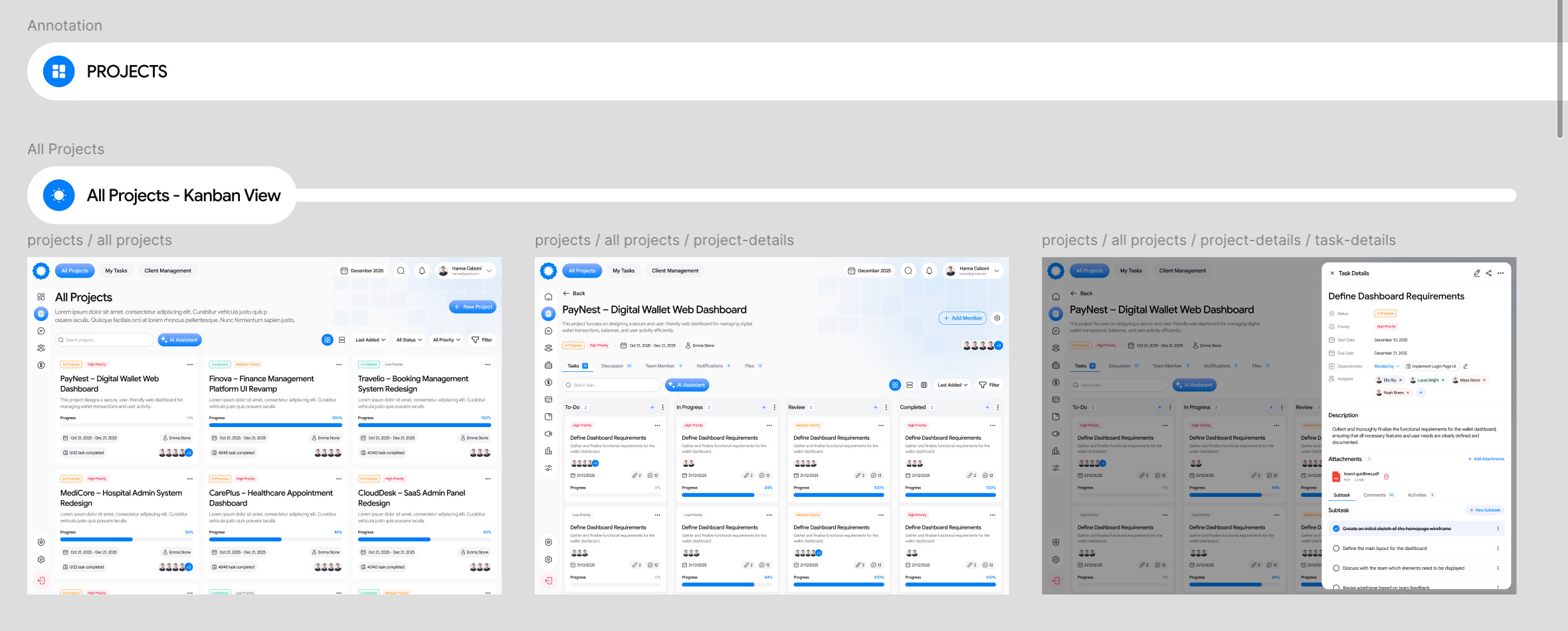Click the '+ New Project' button

(x=472, y=306)
